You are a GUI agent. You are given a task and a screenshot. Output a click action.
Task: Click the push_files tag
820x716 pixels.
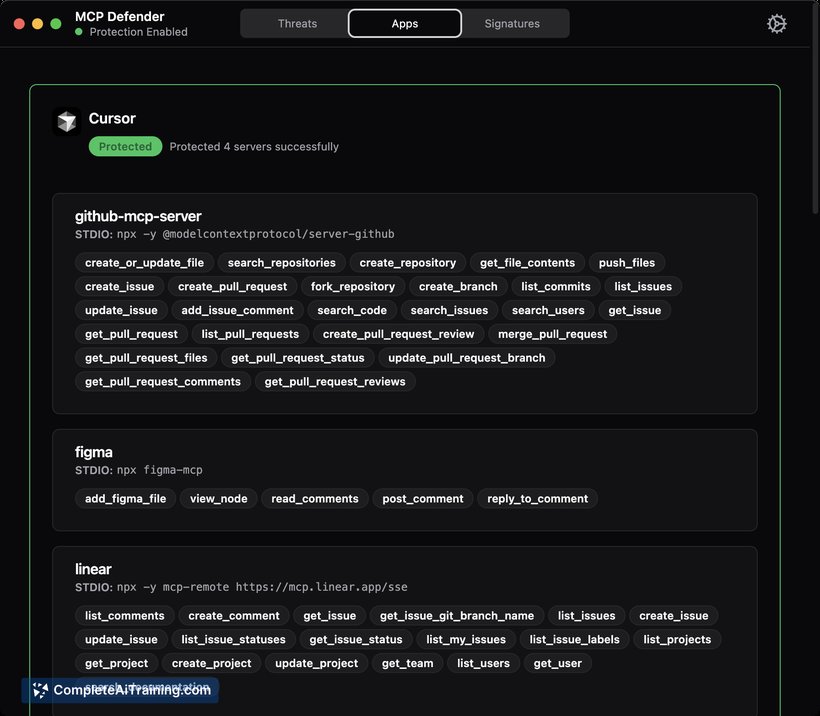[627, 263]
